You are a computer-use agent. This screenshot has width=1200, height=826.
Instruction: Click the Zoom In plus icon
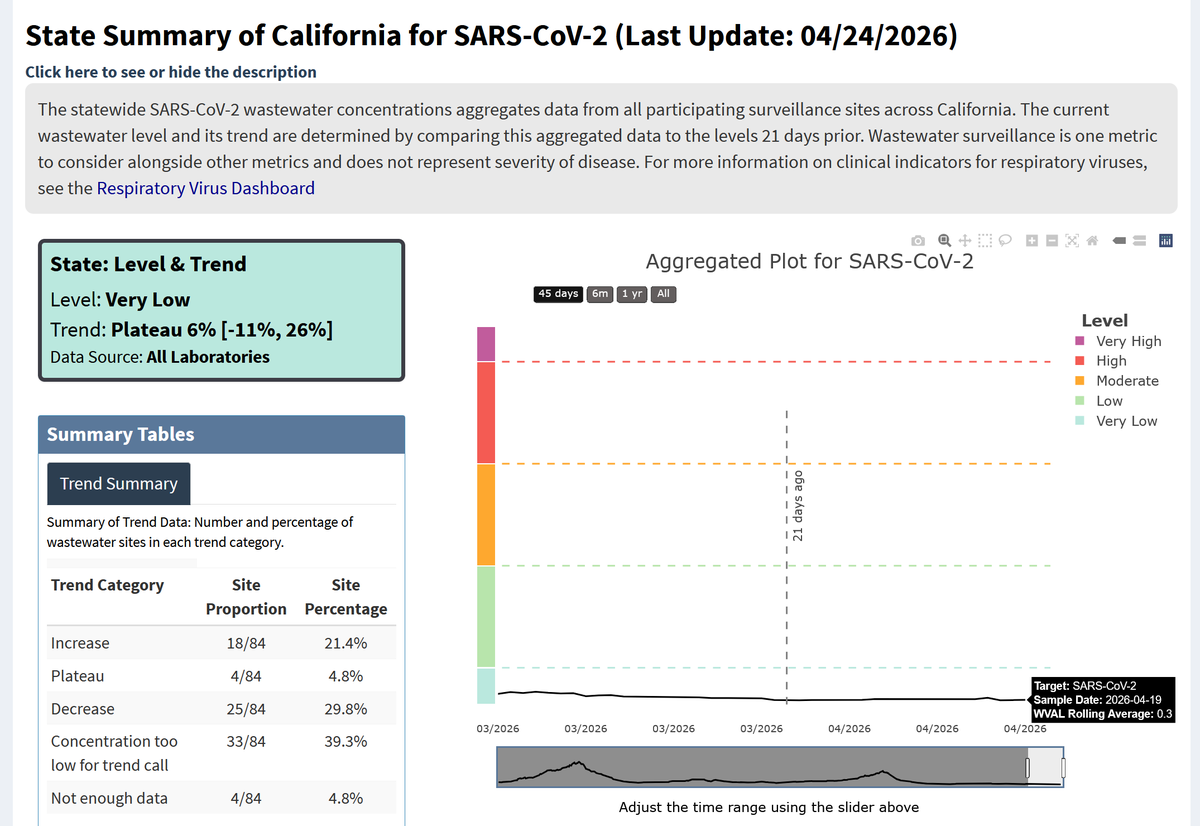(x=1032, y=241)
